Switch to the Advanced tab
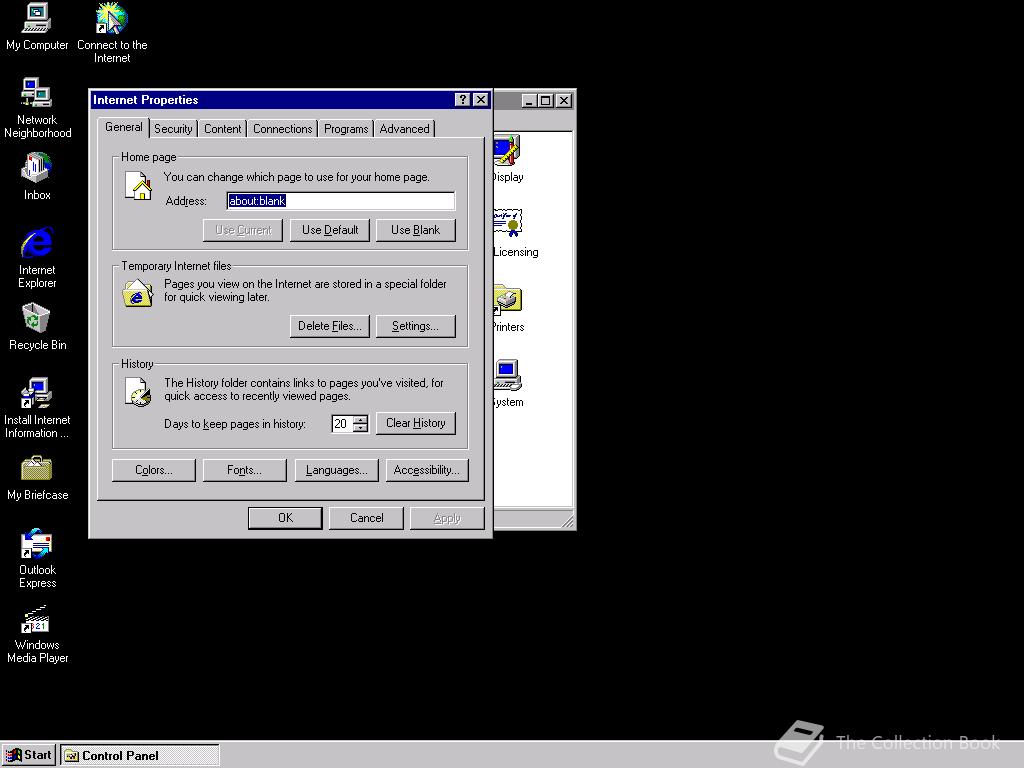 pos(404,128)
